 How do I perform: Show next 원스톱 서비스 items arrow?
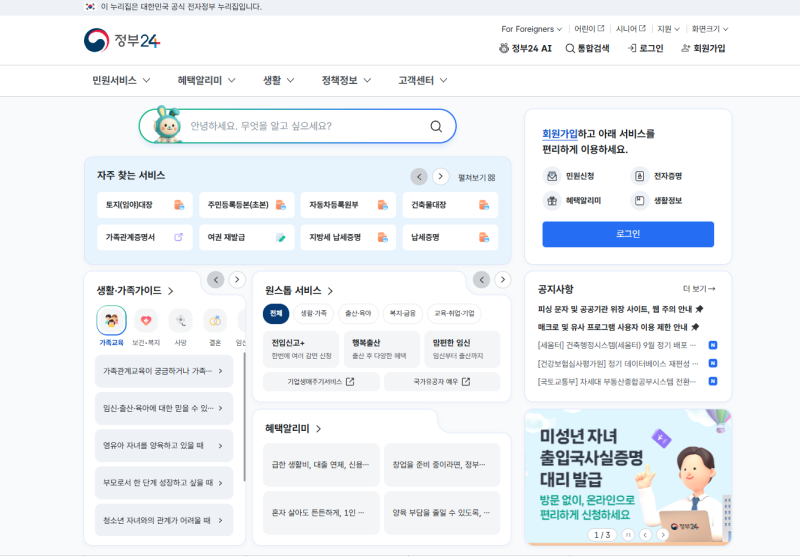[x=503, y=280]
